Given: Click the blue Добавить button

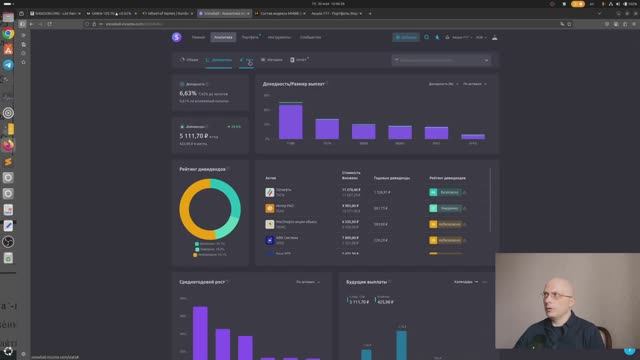Looking at the screenshot, I should [x=406, y=37].
